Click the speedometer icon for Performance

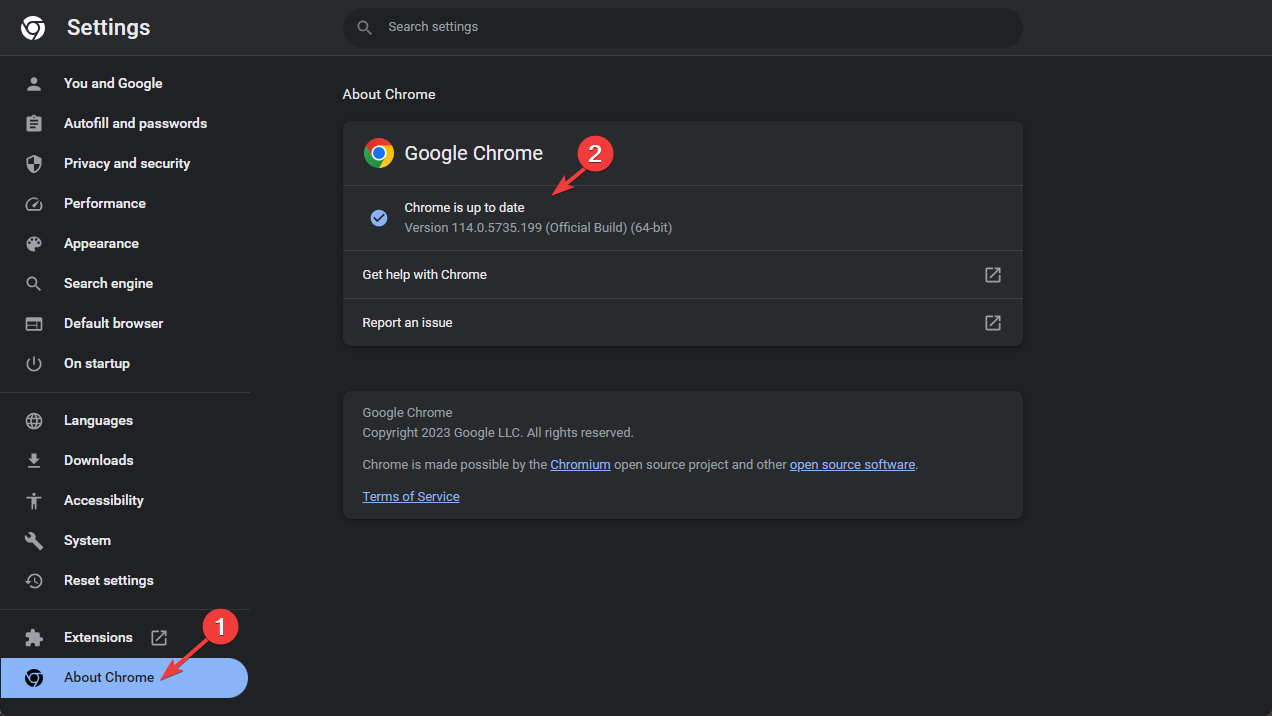click(x=34, y=203)
